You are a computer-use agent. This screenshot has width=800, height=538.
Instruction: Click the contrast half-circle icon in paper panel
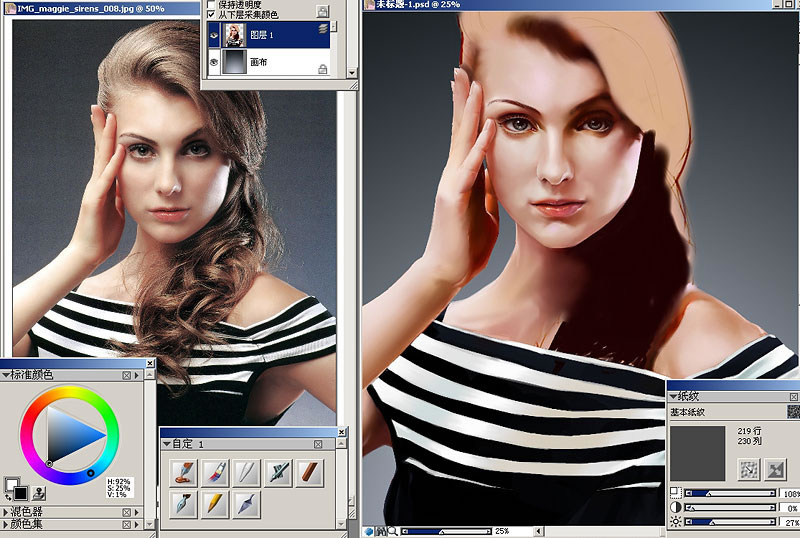(676, 507)
